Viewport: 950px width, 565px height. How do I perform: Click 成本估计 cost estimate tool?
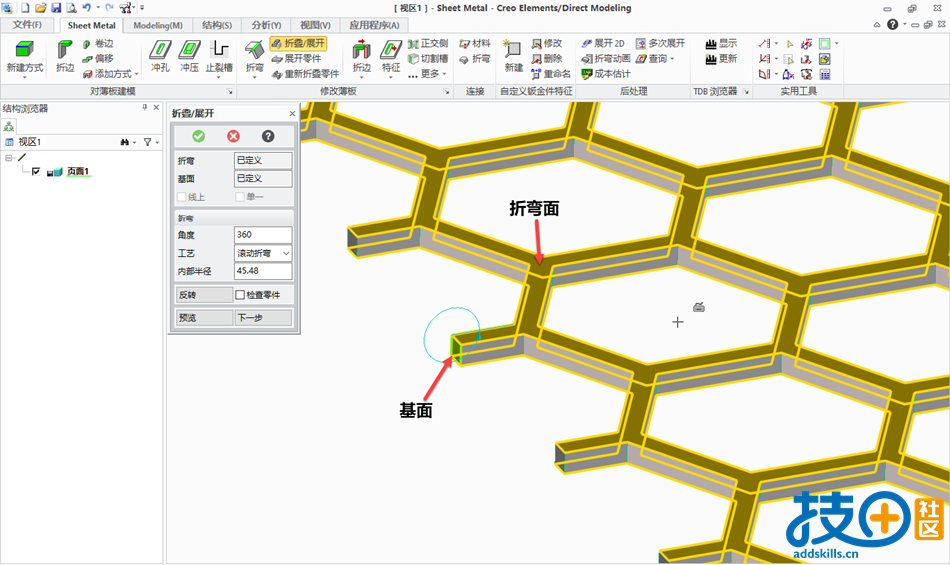(x=606, y=74)
